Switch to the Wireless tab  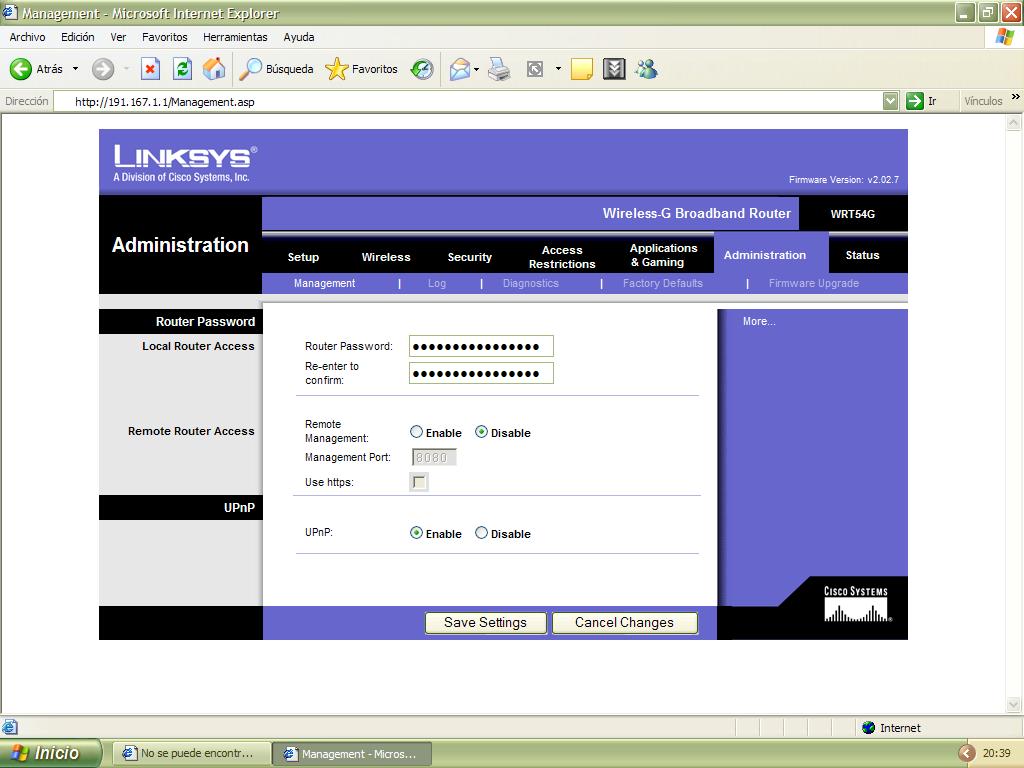pyautogui.click(x=386, y=257)
